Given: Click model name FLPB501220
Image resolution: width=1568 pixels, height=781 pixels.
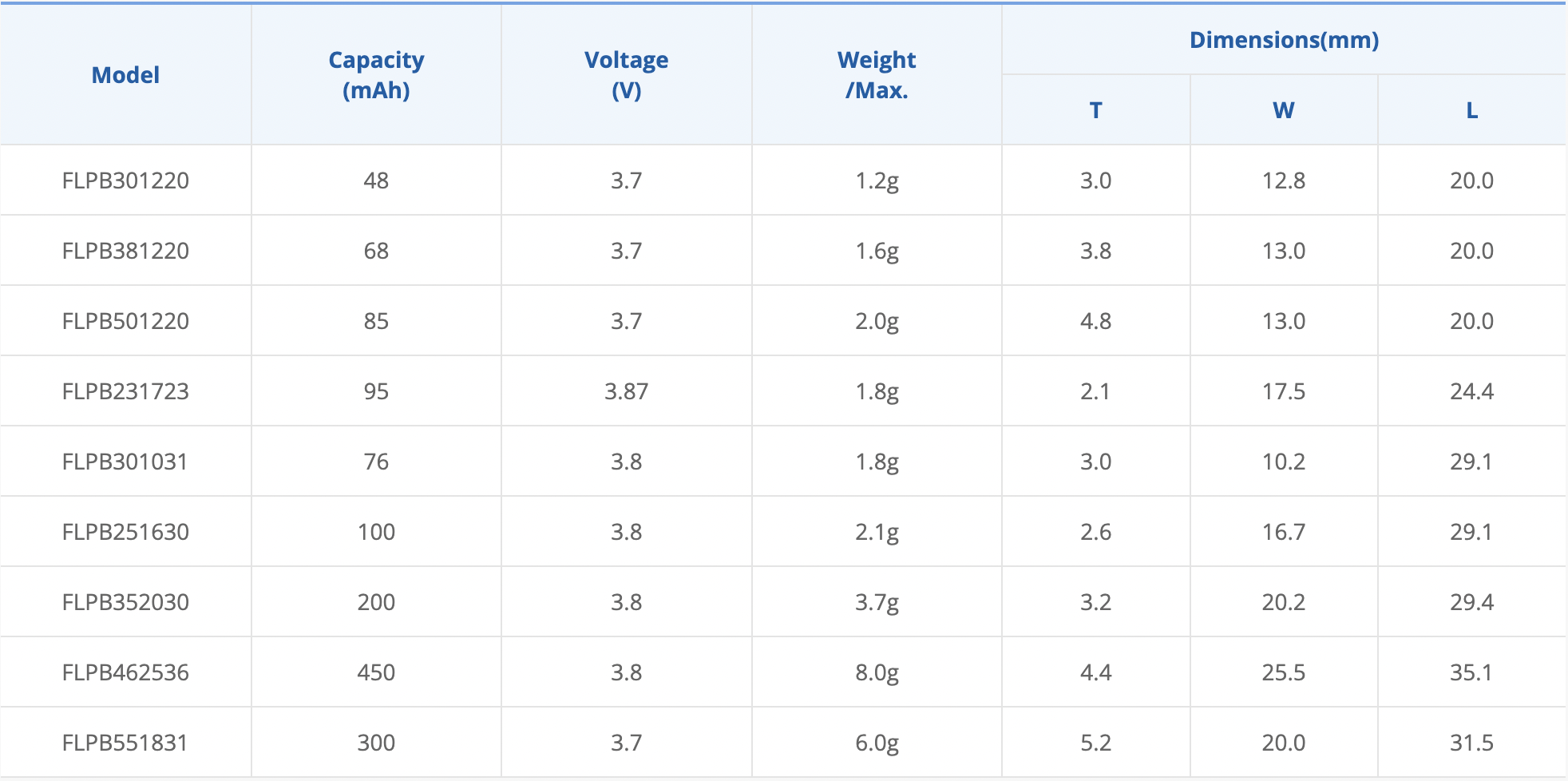Looking at the screenshot, I should pos(125,321).
